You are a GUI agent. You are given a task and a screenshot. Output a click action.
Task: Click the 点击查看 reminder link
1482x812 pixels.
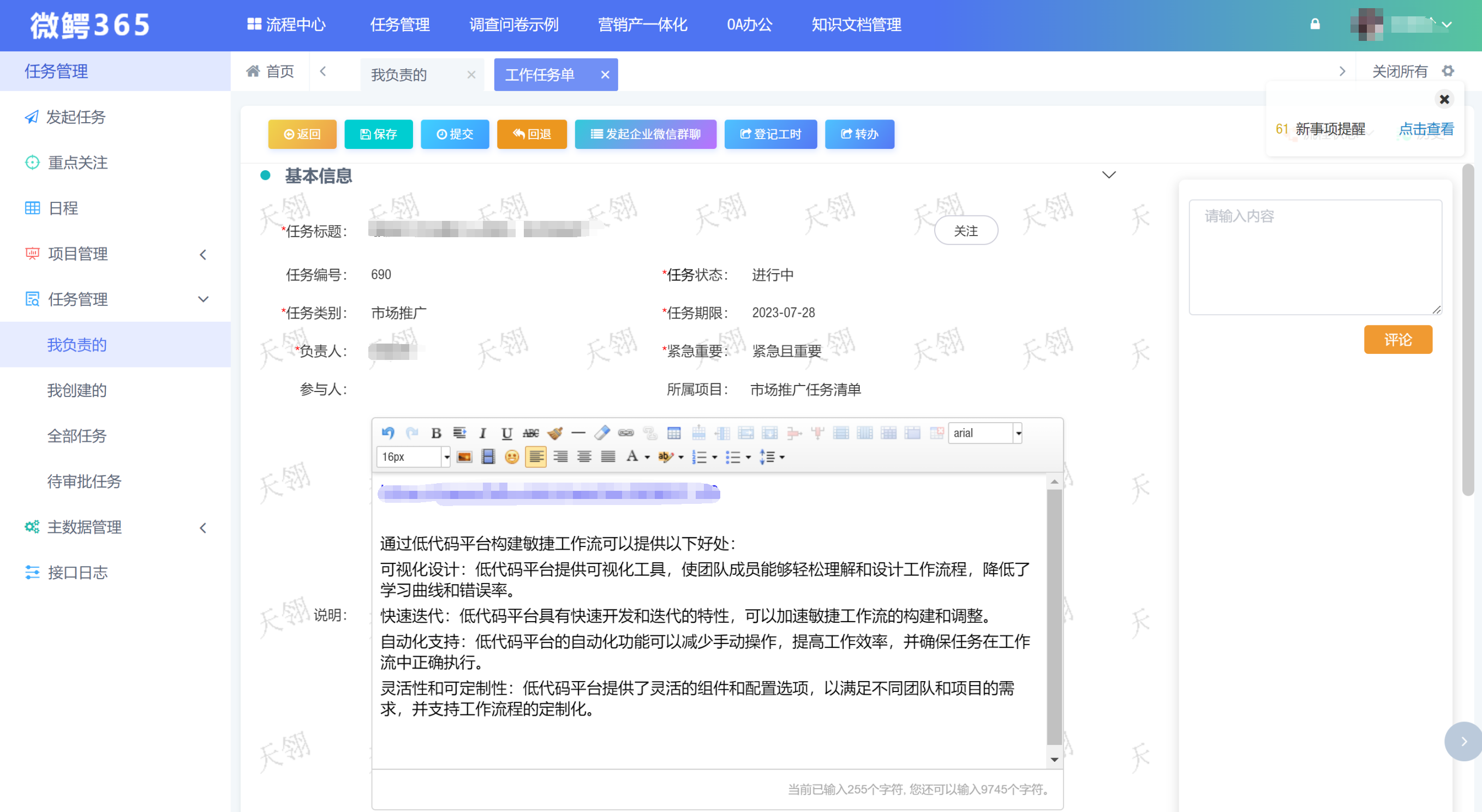click(x=1426, y=129)
